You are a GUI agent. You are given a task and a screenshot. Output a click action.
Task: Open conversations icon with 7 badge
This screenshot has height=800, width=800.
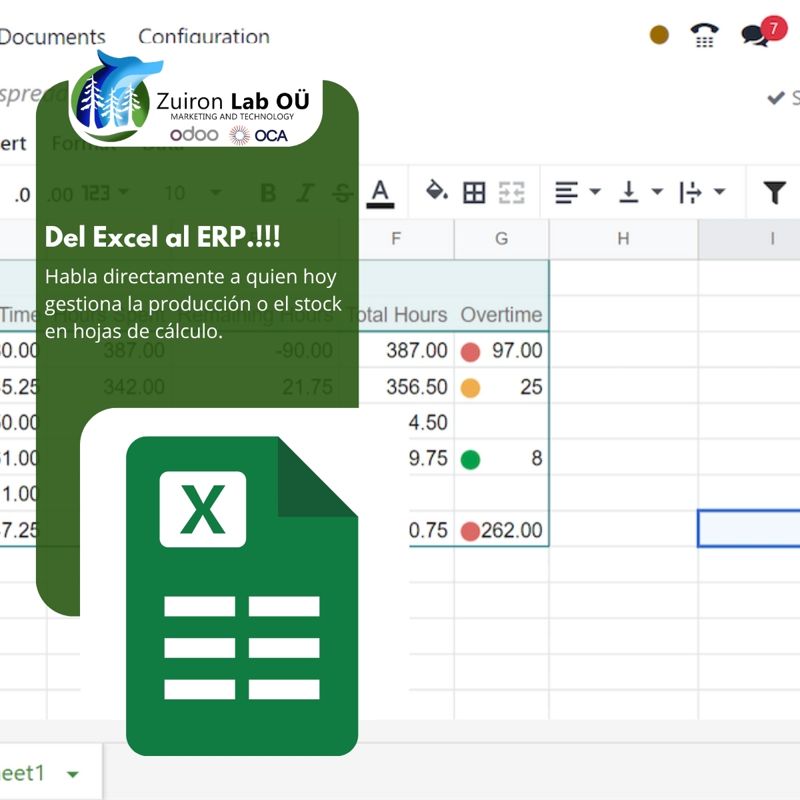click(x=763, y=33)
